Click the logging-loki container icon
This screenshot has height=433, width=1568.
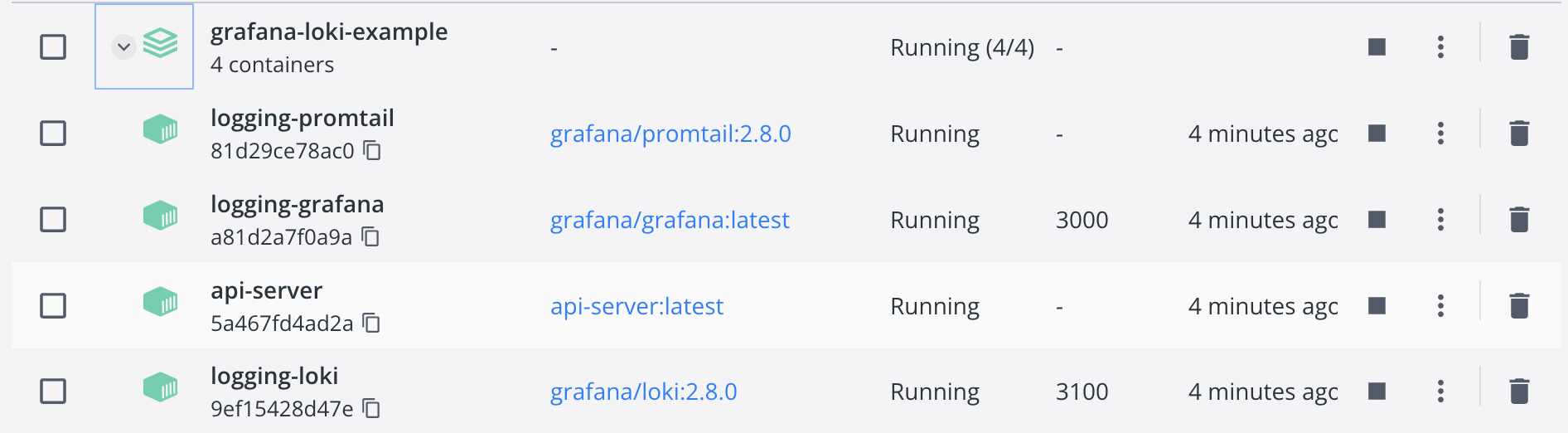160,387
